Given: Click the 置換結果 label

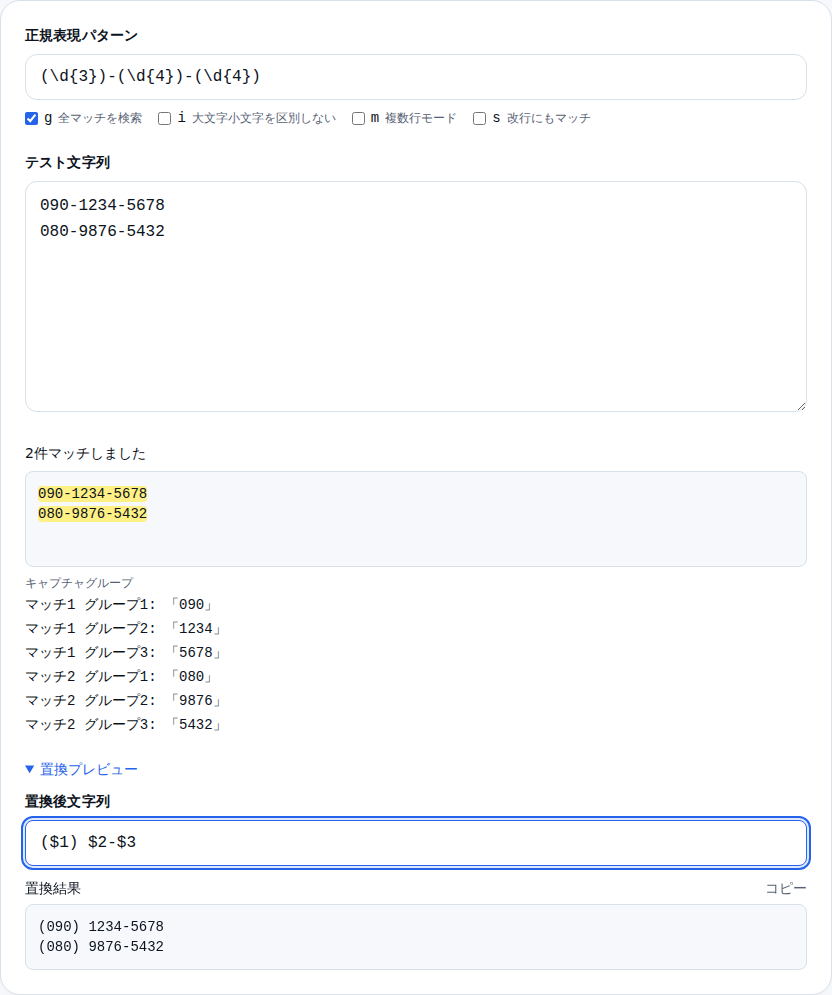Looking at the screenshot, I should (x=53, y=888).
